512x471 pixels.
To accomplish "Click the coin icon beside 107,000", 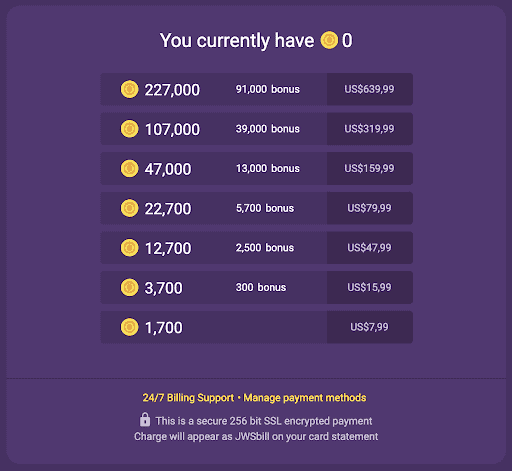I will coord(129,129).
